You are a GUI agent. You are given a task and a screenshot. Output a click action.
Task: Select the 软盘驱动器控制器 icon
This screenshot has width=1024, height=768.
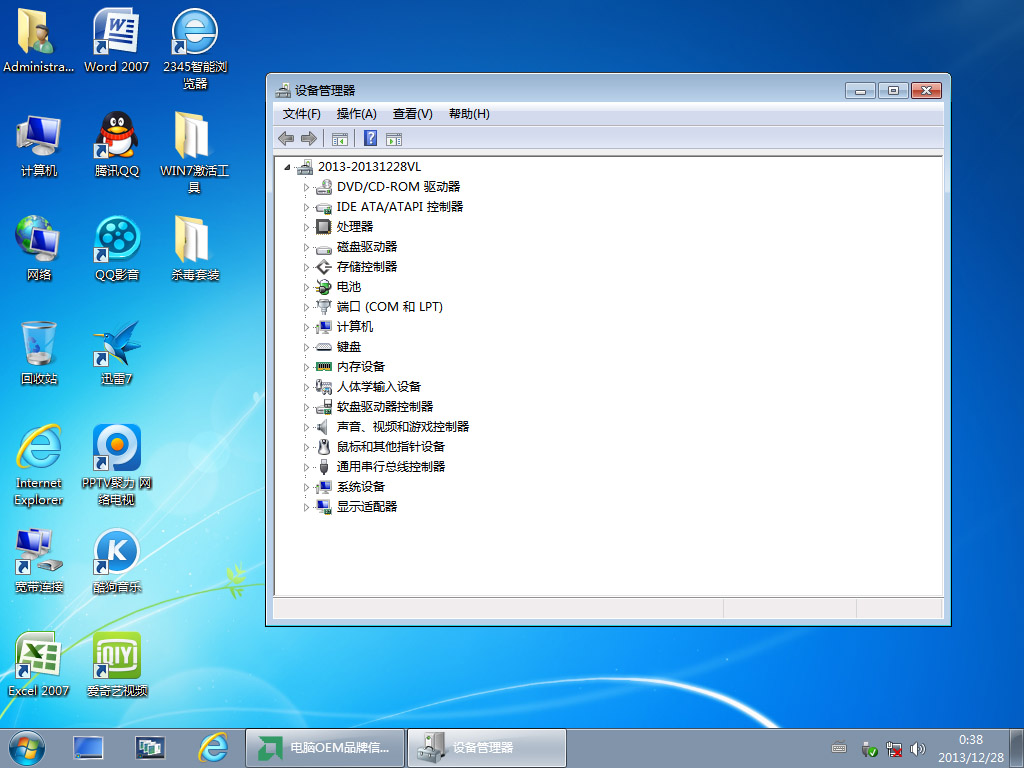(x=324, y=407)
